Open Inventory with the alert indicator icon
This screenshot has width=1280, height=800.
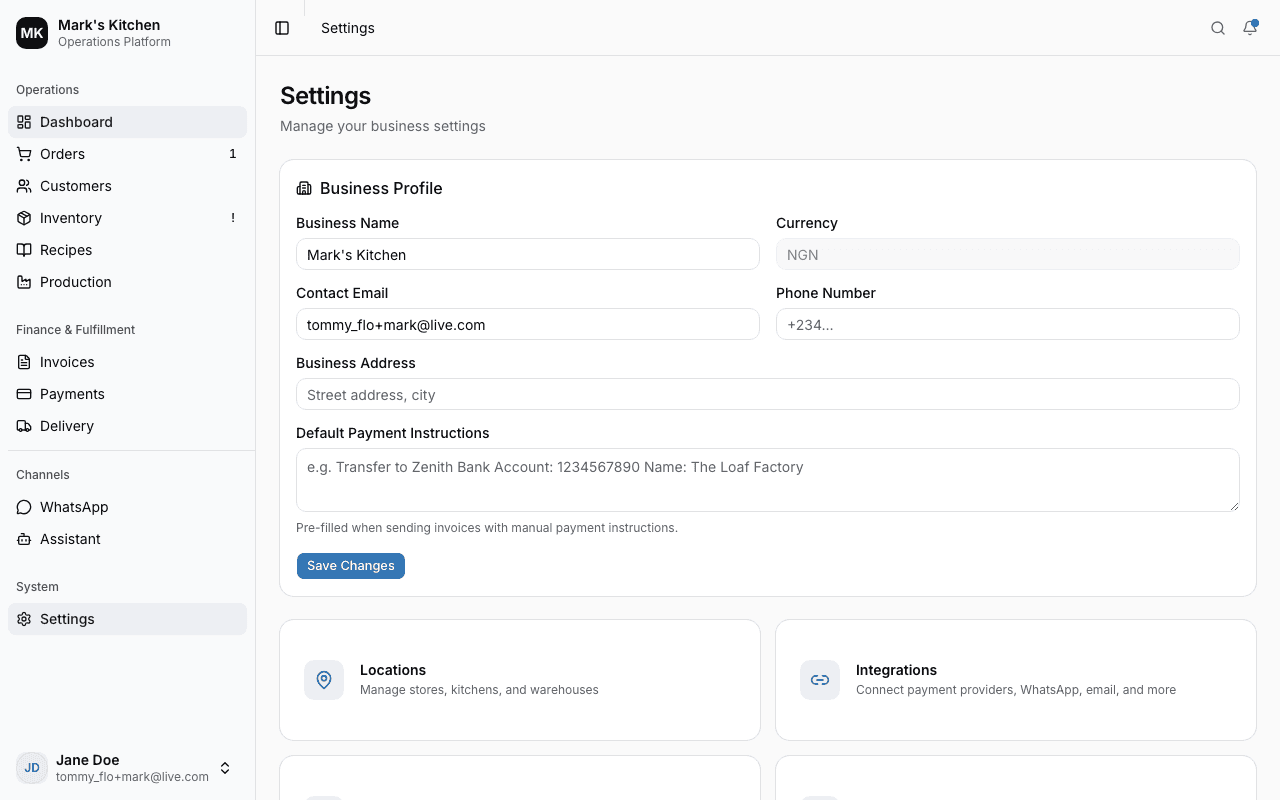tap(23, 218)
